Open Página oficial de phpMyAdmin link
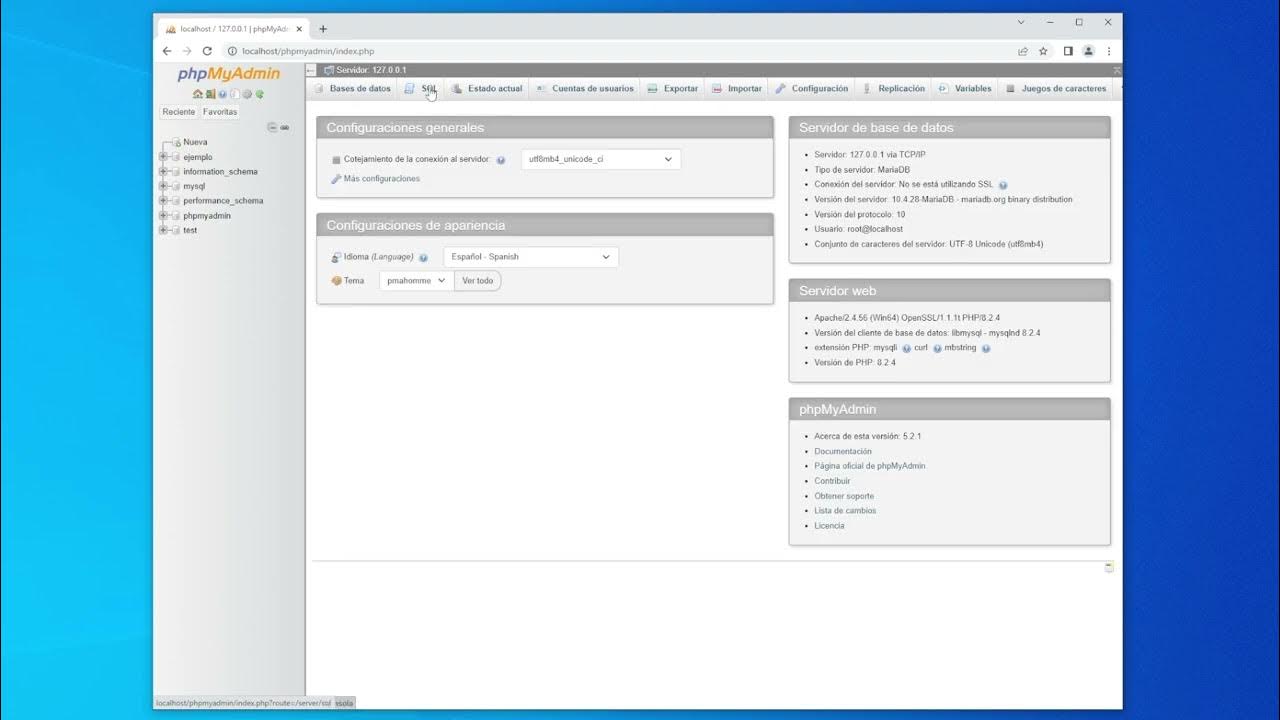Viewport: 1280px width, 720px height. pos(870,466)
